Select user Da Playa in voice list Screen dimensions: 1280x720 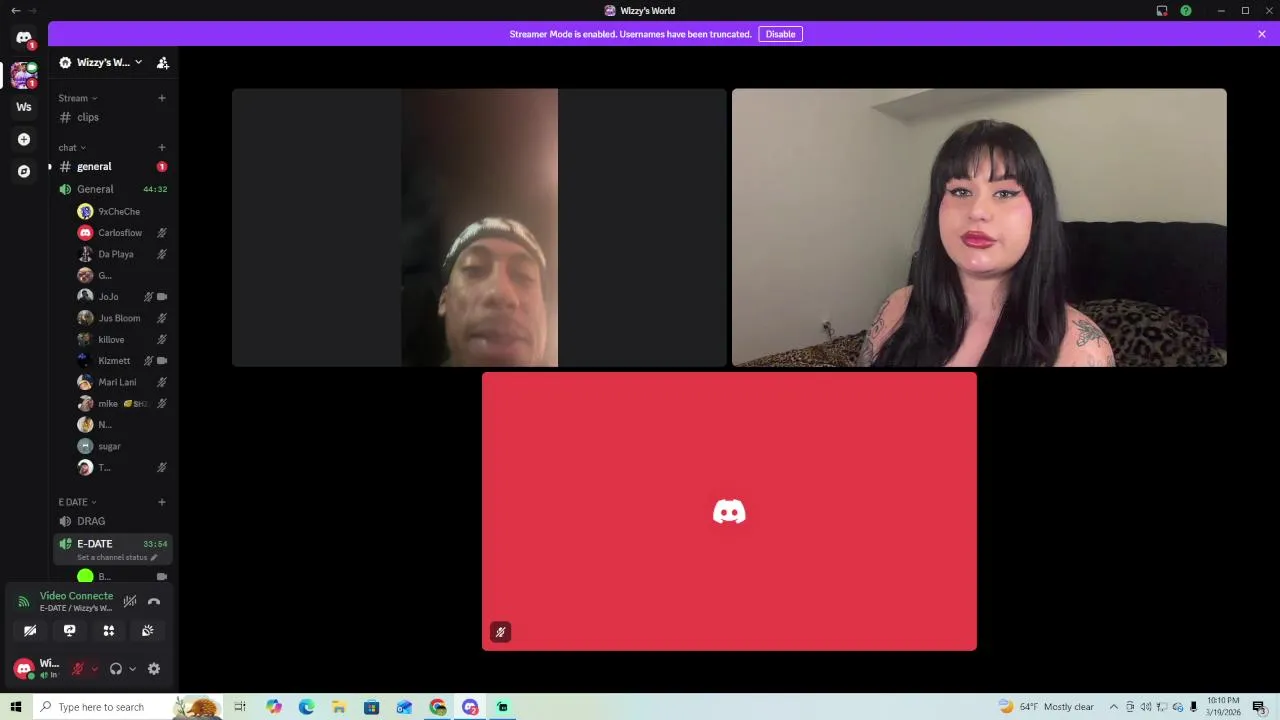click(122, 254)
